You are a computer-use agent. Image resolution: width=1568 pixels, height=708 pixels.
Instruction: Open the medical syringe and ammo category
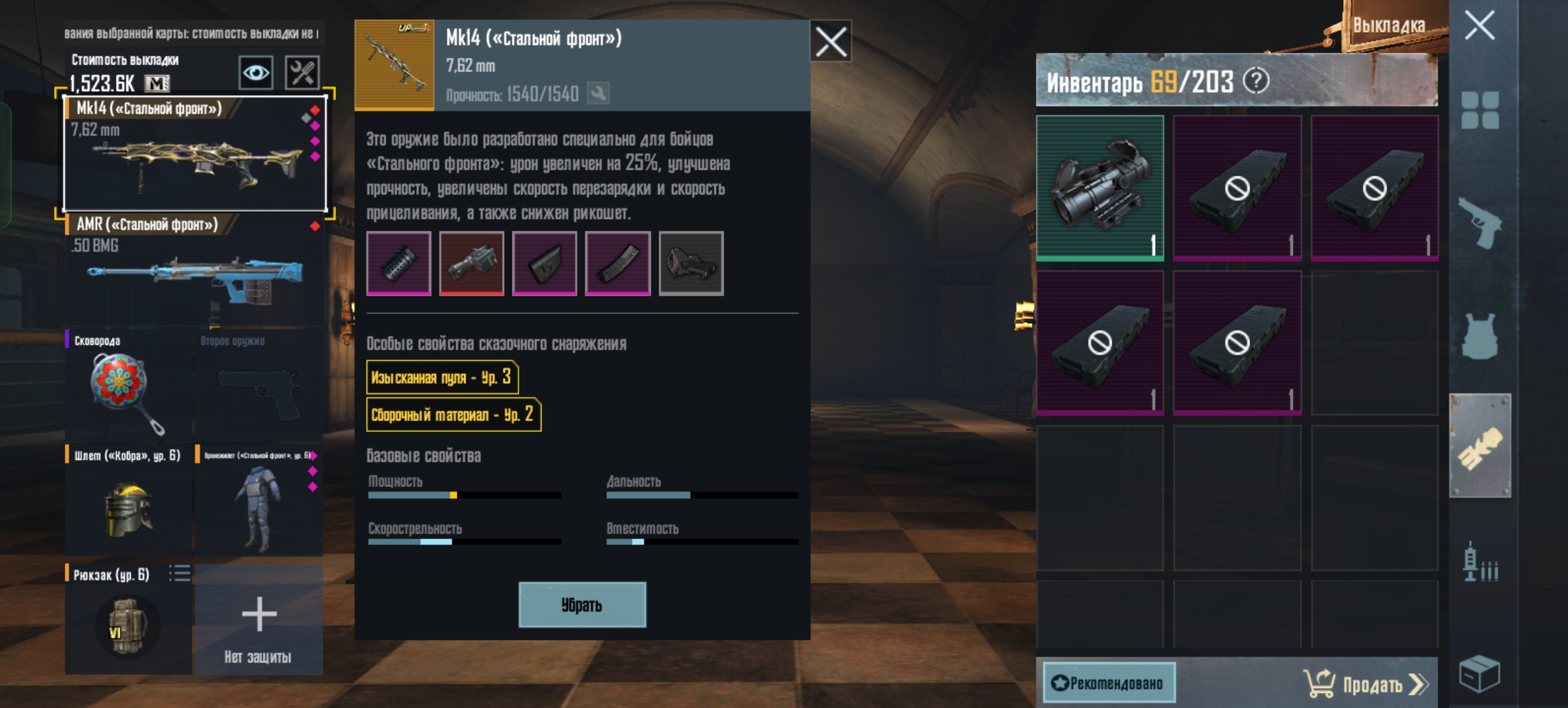pos(1480,562)
